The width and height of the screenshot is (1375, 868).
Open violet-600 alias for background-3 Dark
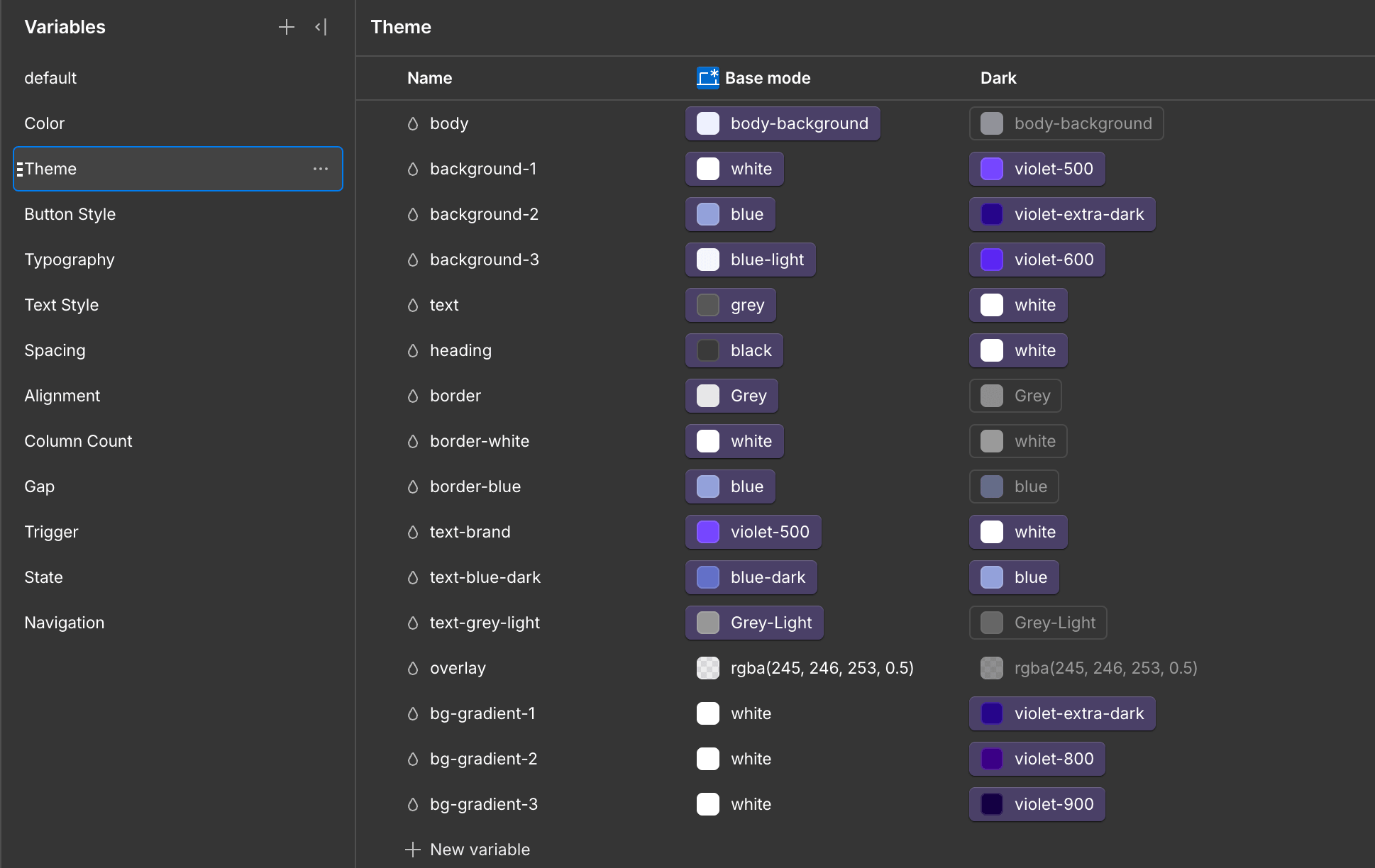tap(1037, 260)
